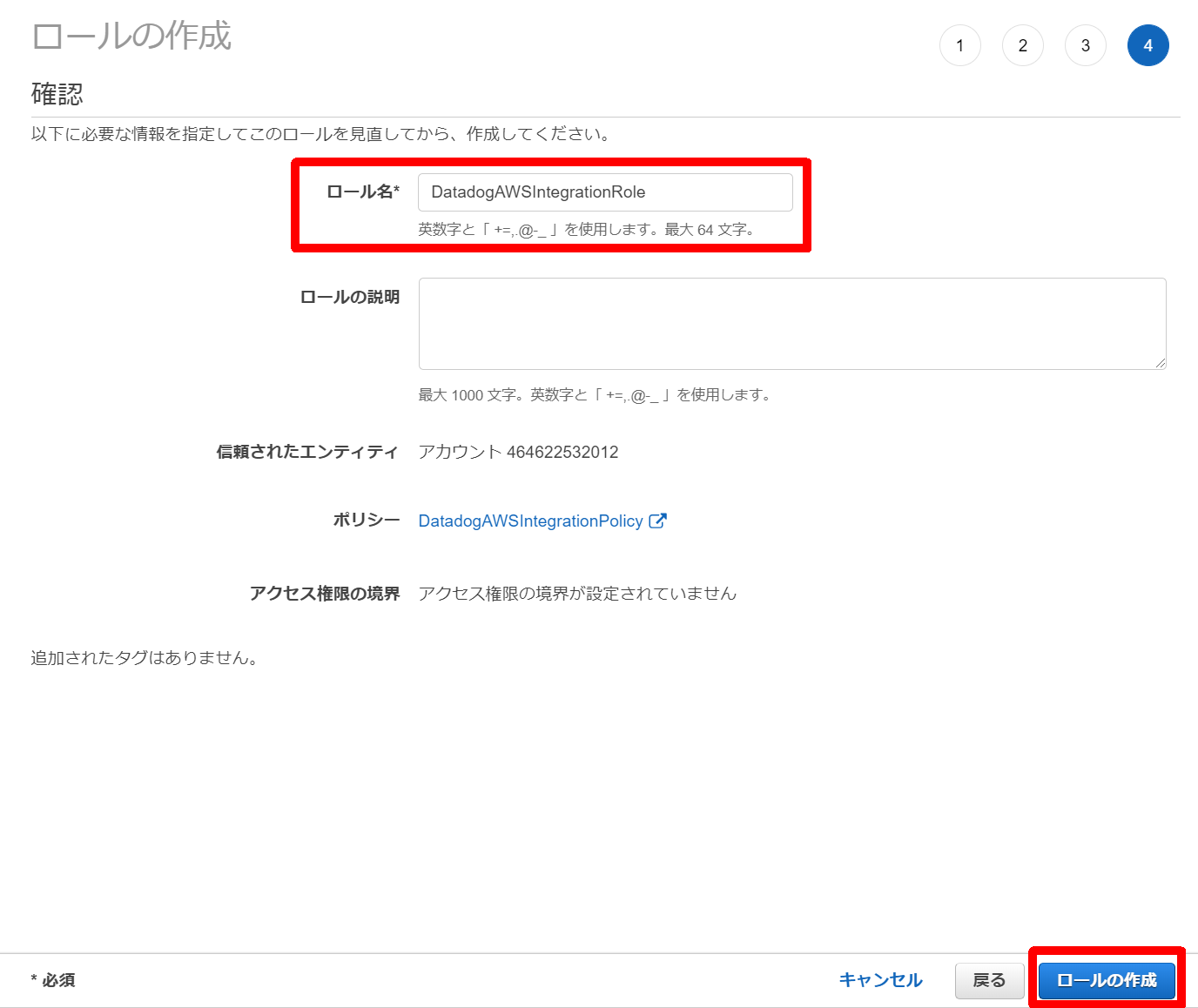Select the account text アカウント 464622532012

point(519,452)
